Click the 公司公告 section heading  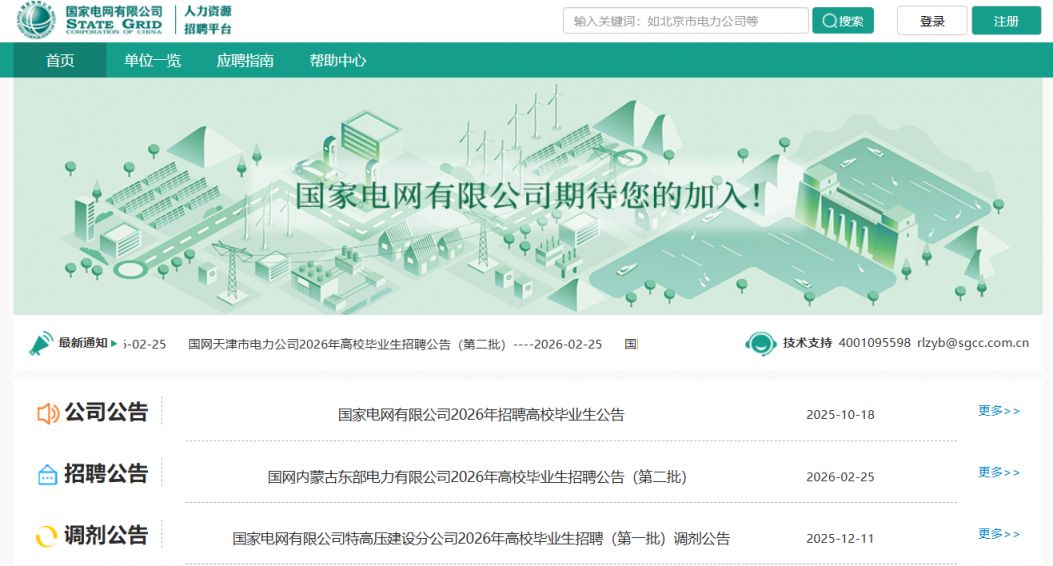coord(106,412)
